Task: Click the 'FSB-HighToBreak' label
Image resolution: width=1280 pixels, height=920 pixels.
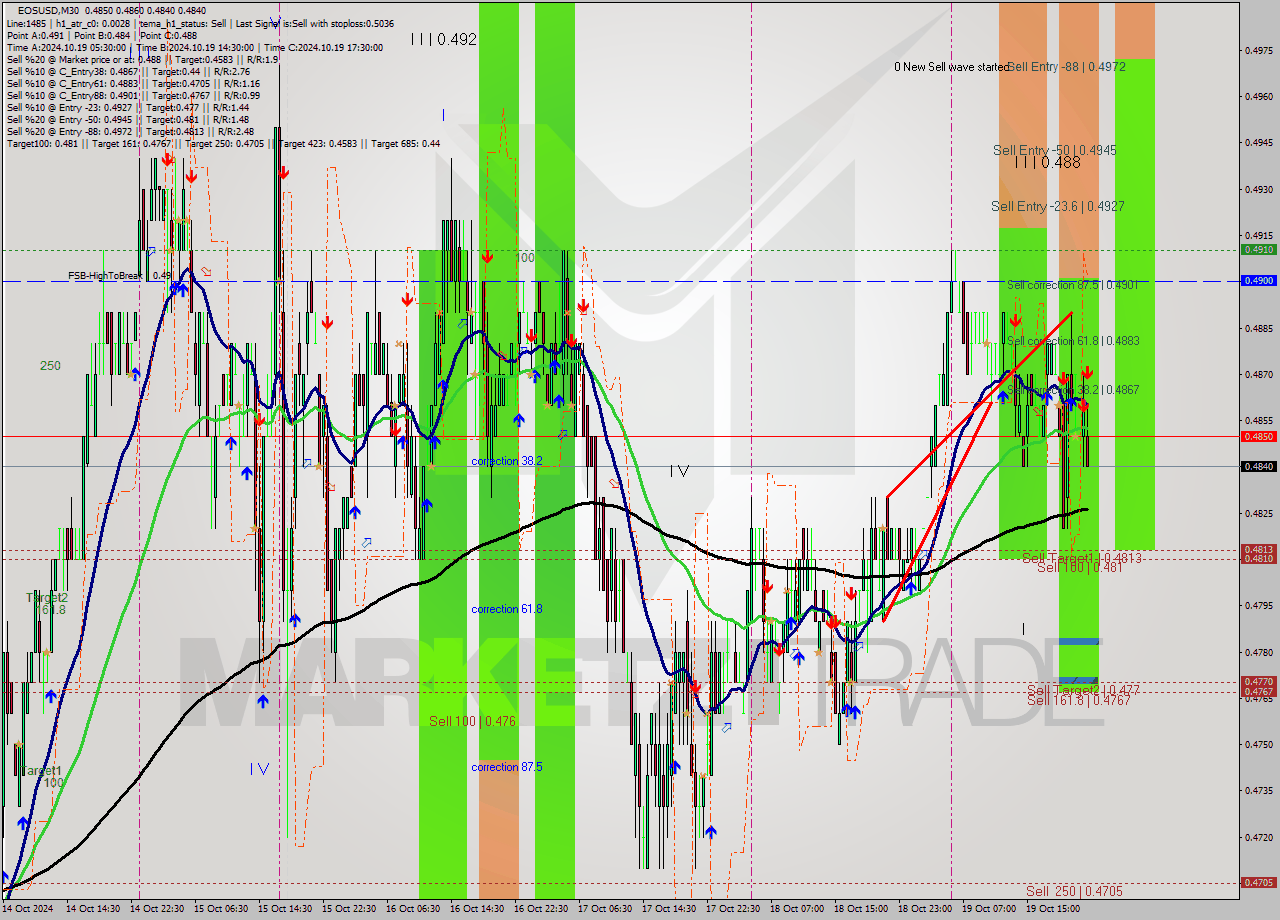Action: click(x=106, y=275)
